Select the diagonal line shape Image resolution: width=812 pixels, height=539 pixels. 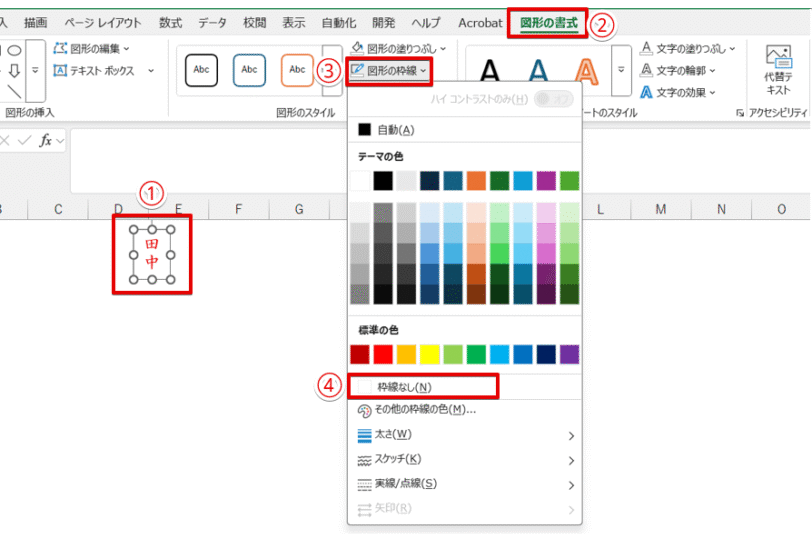tap(14, 92)
